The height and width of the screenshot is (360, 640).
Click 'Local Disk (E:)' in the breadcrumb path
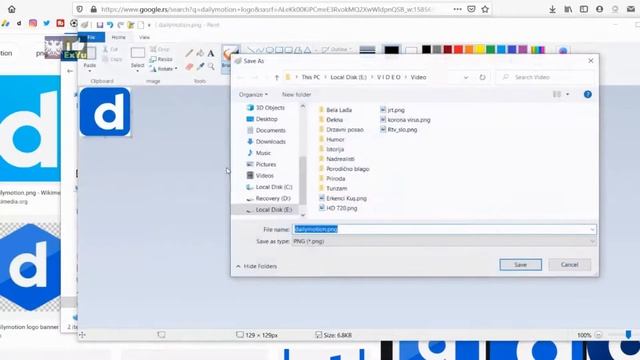(x=349, y=77)
